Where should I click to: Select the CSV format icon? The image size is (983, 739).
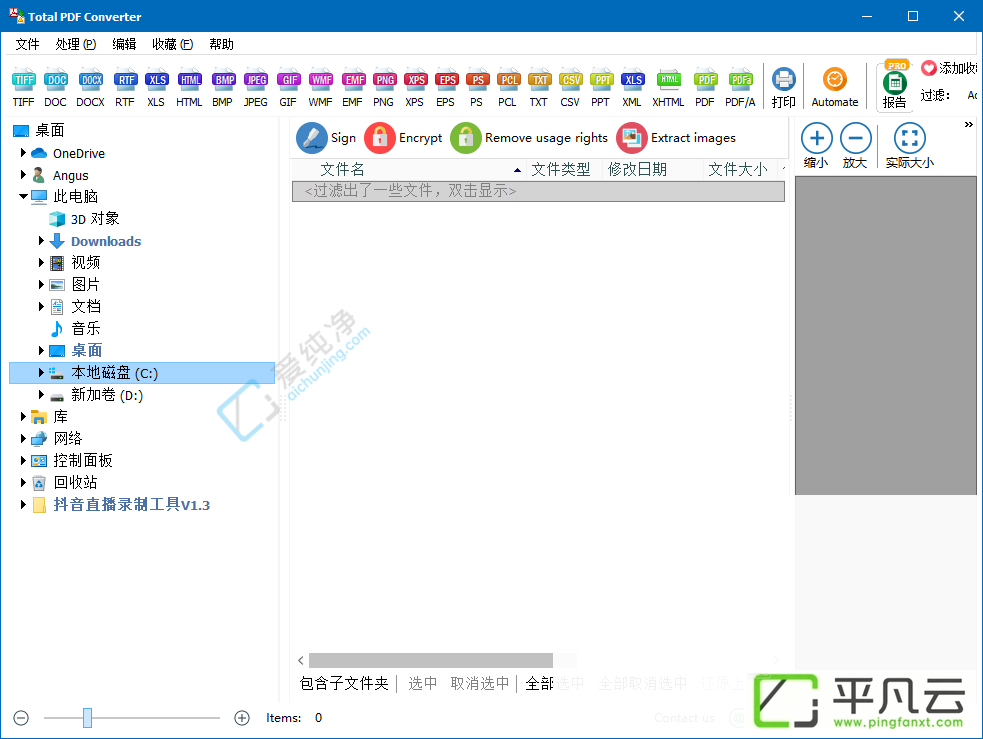tap(570, 88)
